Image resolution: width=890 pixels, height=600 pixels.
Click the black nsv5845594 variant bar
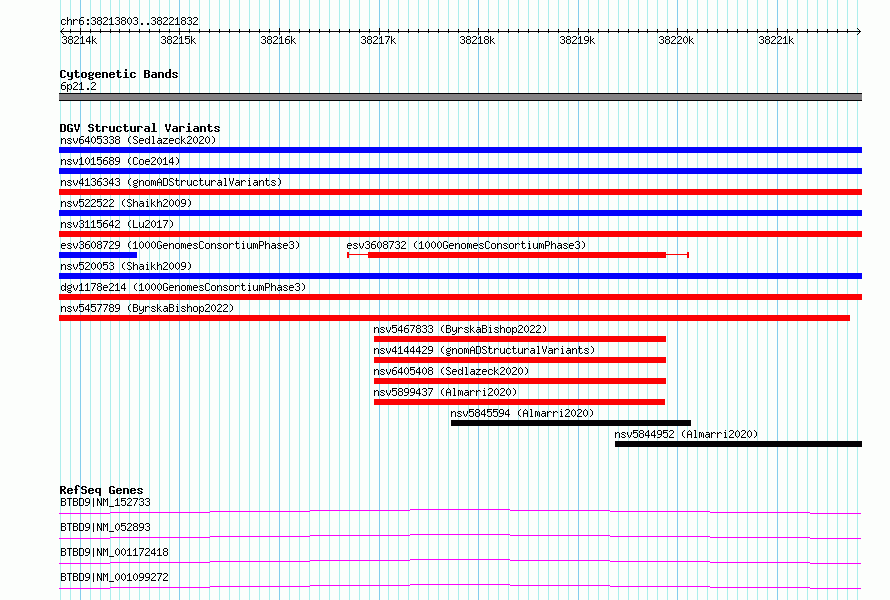click(x=571, y=423)
